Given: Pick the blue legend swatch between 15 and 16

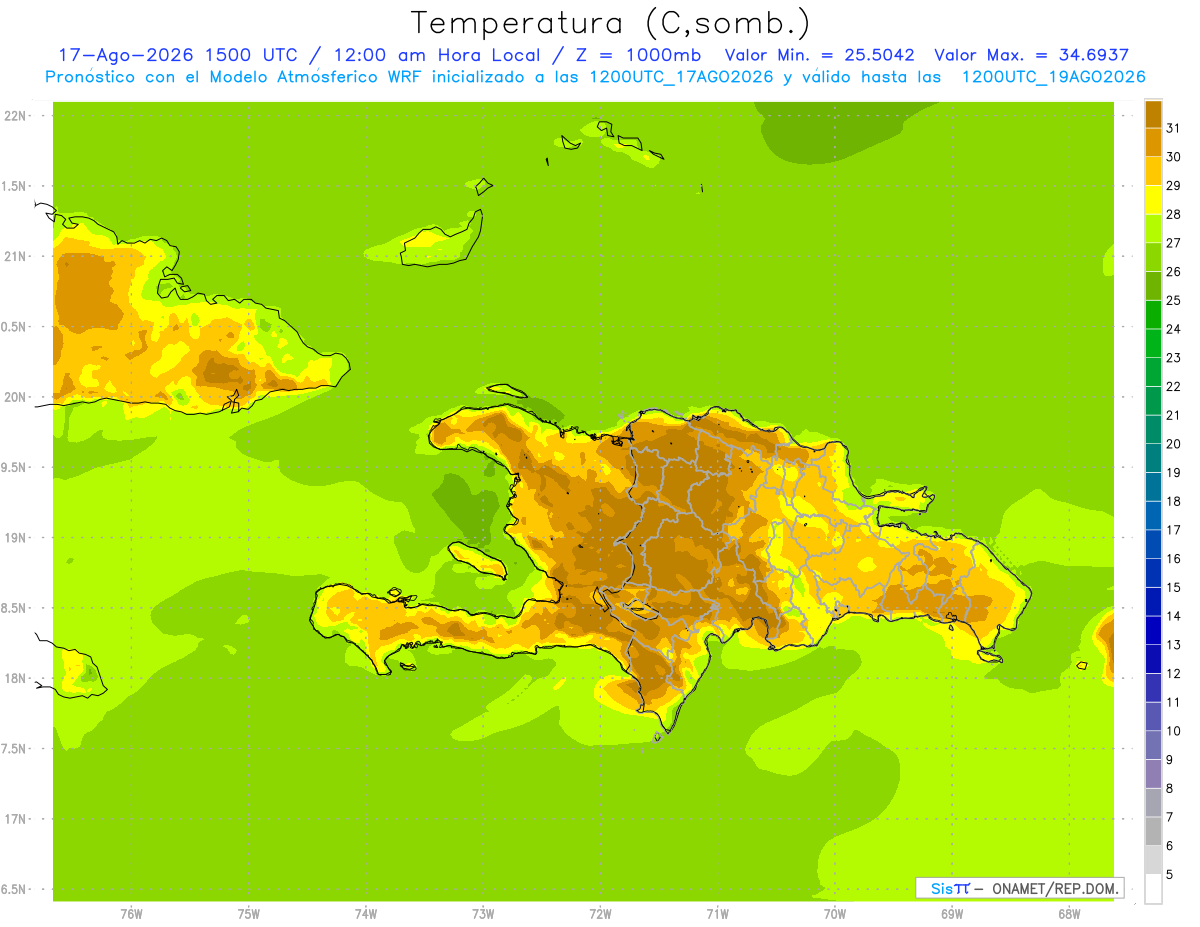Looking at the screenshot, I should pyautogui.click(x=1153, y=573).
